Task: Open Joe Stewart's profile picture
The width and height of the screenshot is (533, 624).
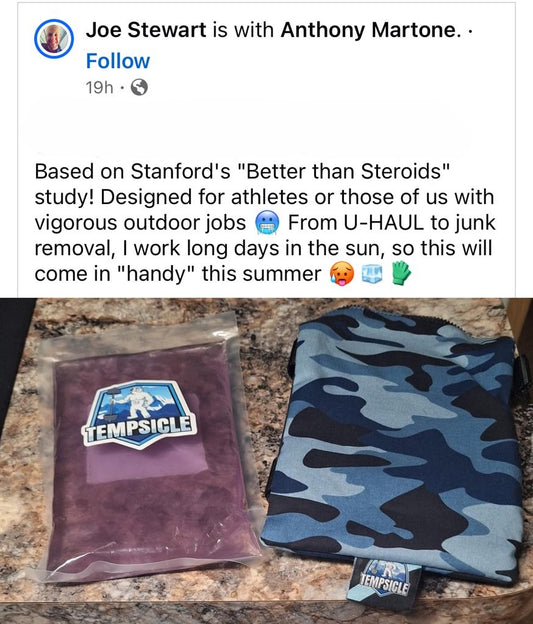Action: [x=54, y=39]
